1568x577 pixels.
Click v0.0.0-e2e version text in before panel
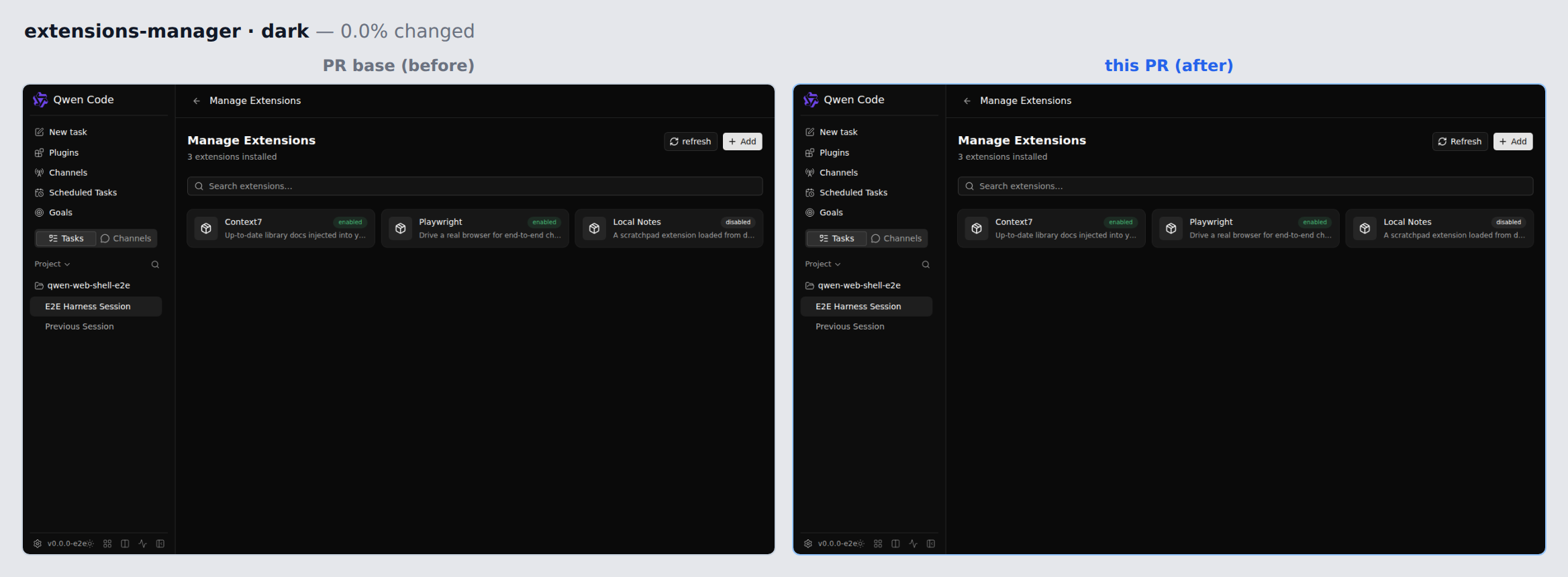pos(67,543)
